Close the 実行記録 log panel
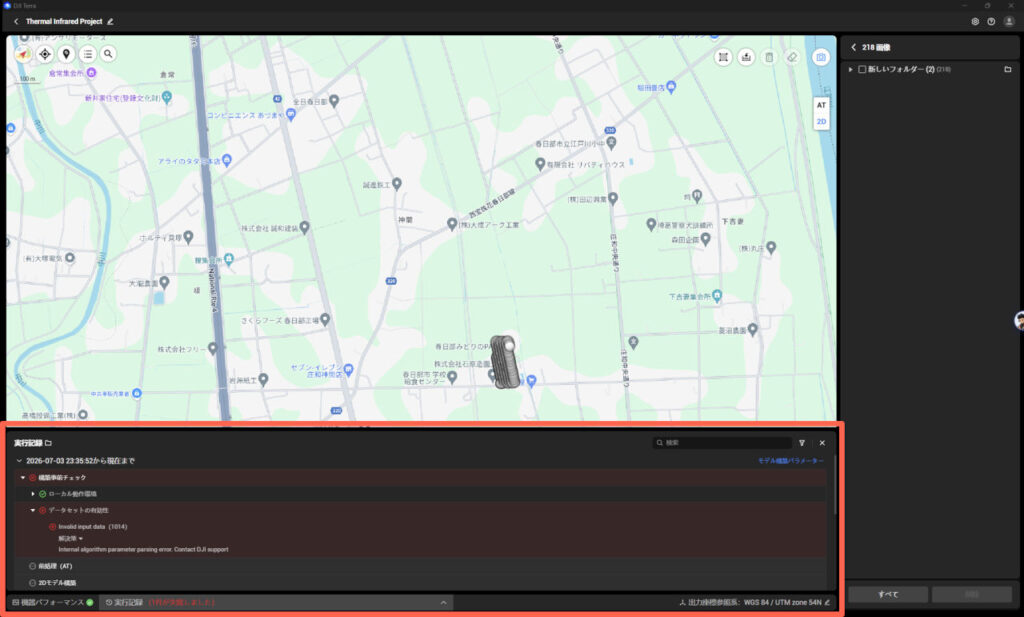Image resolution: width=1024 pixels, height=617 pixels. tap(822, 443)
